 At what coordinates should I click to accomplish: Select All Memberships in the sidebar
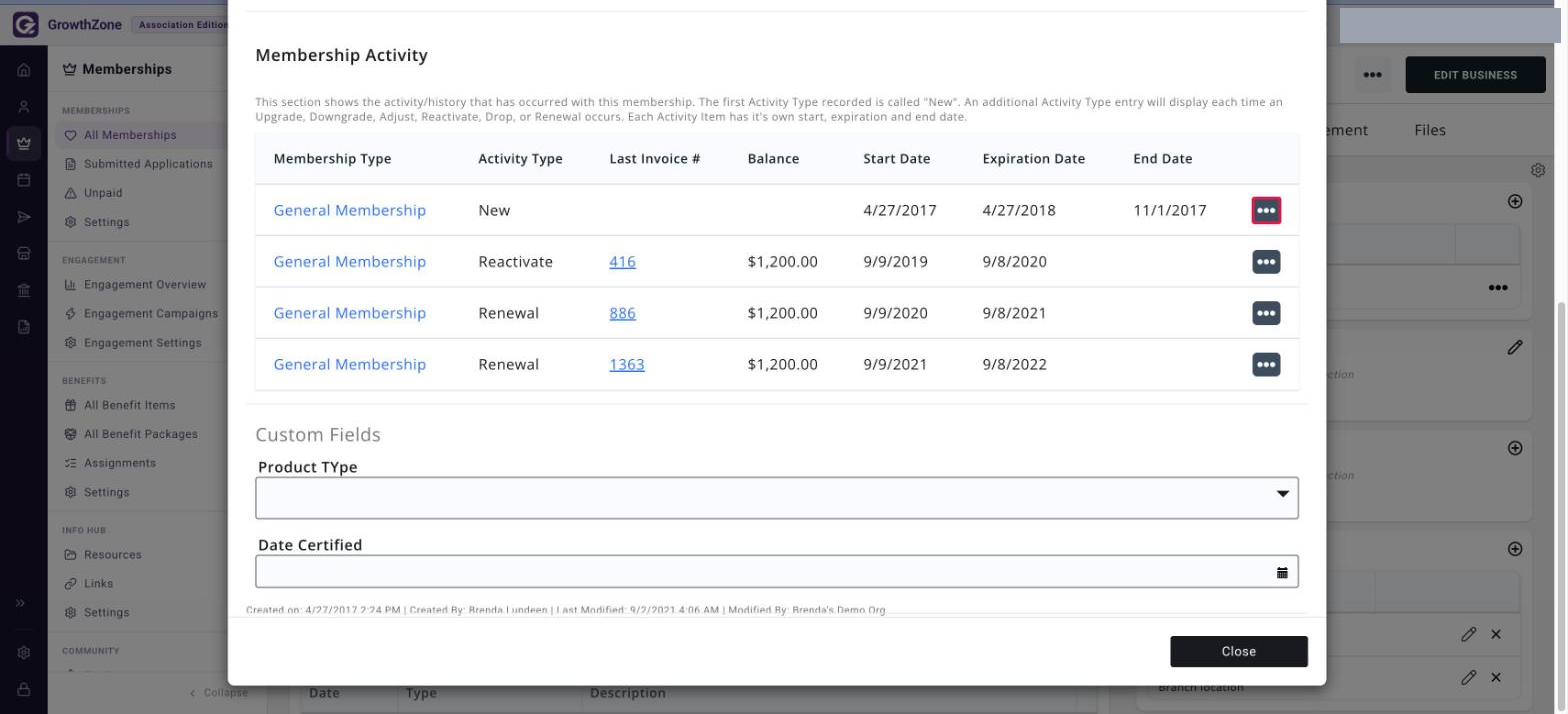coord(130,135)
